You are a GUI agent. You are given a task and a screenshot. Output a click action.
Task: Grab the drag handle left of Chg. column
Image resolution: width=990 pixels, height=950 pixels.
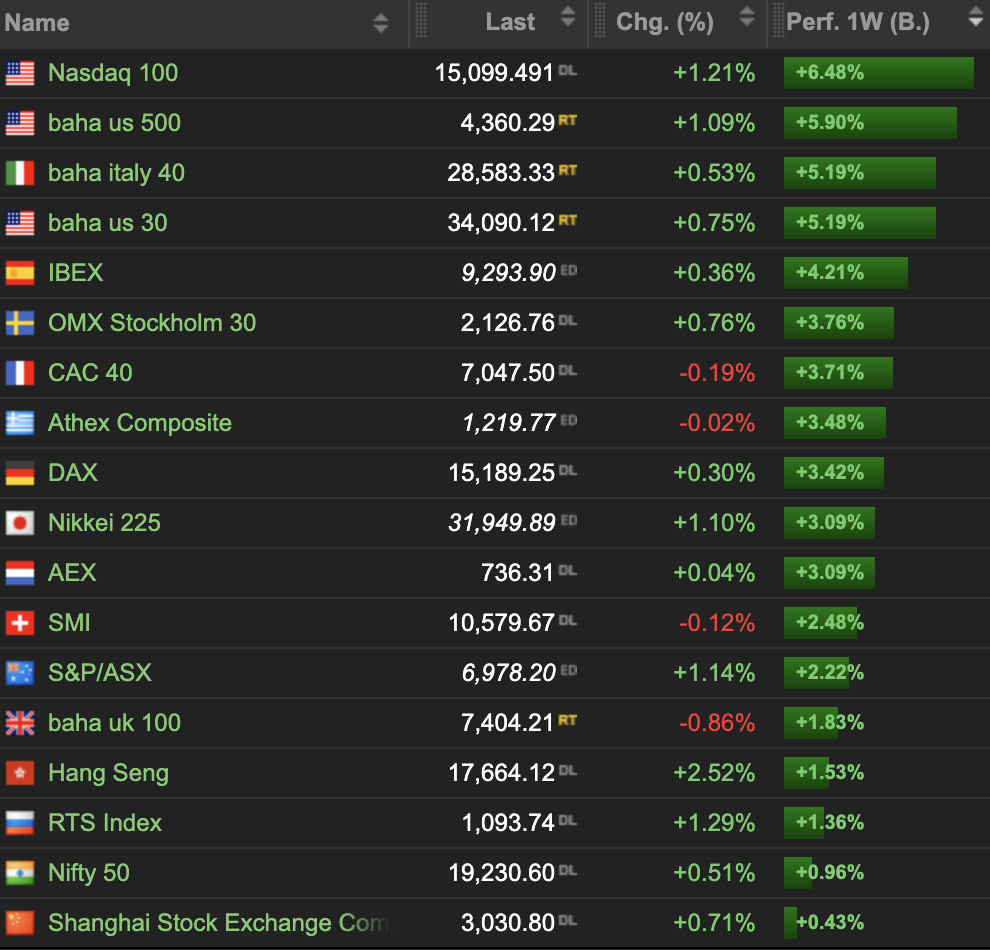(600, 20)
